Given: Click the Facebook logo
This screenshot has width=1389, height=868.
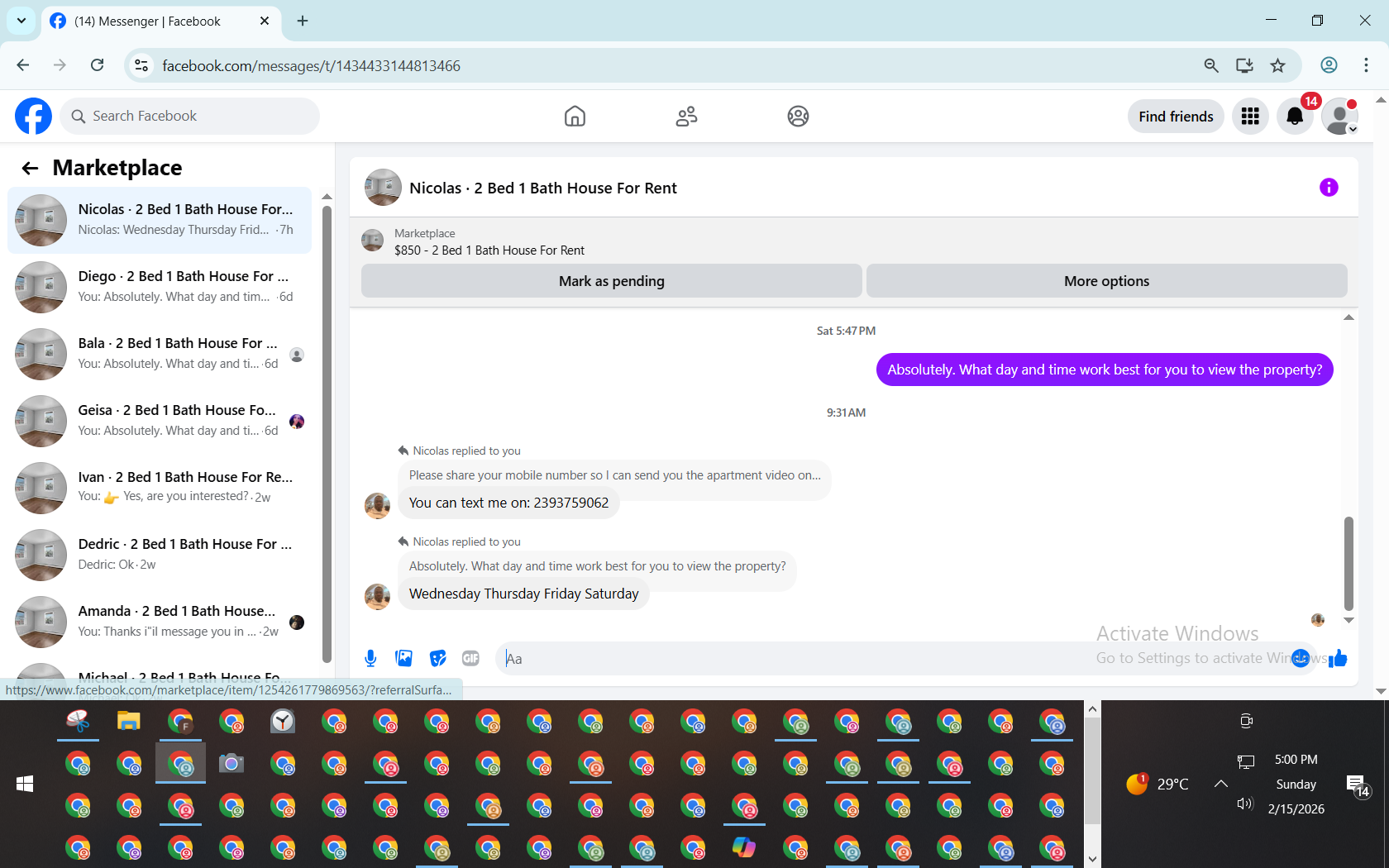Looking at the screenshot, I should coord(33,117).
